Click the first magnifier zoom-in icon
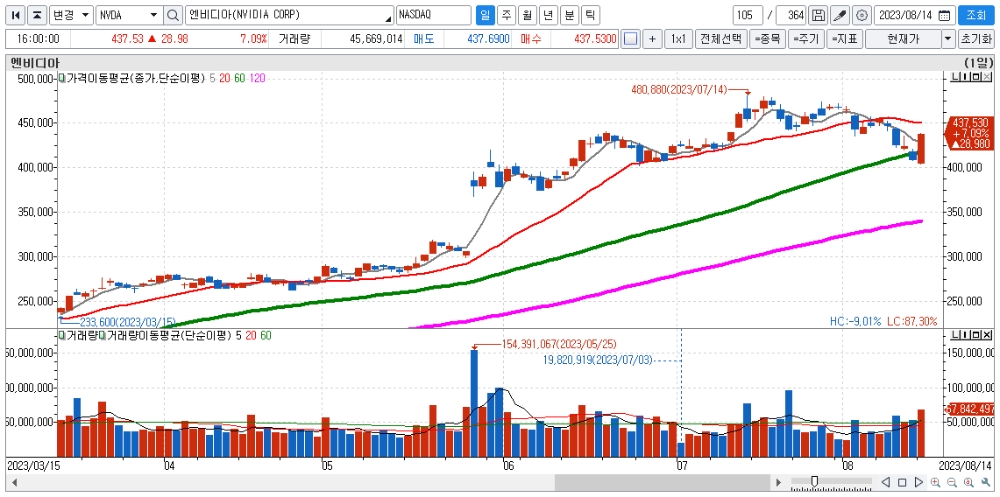 tap(936, 482)
